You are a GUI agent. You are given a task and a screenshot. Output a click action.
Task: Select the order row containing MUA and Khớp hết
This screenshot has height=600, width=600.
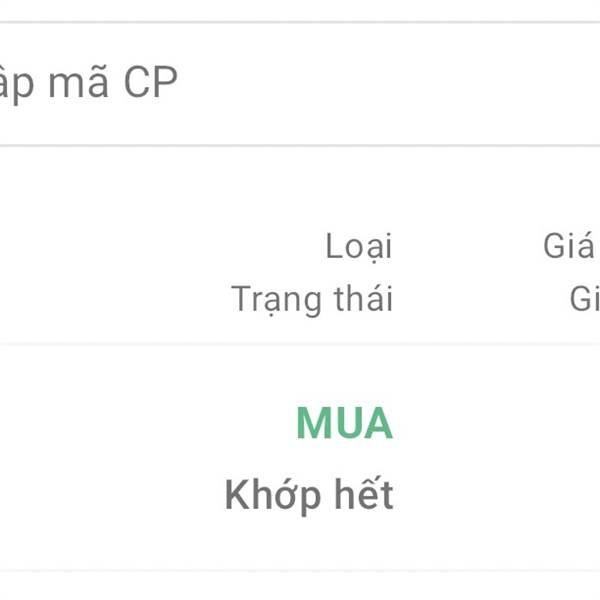pos(300,457)
